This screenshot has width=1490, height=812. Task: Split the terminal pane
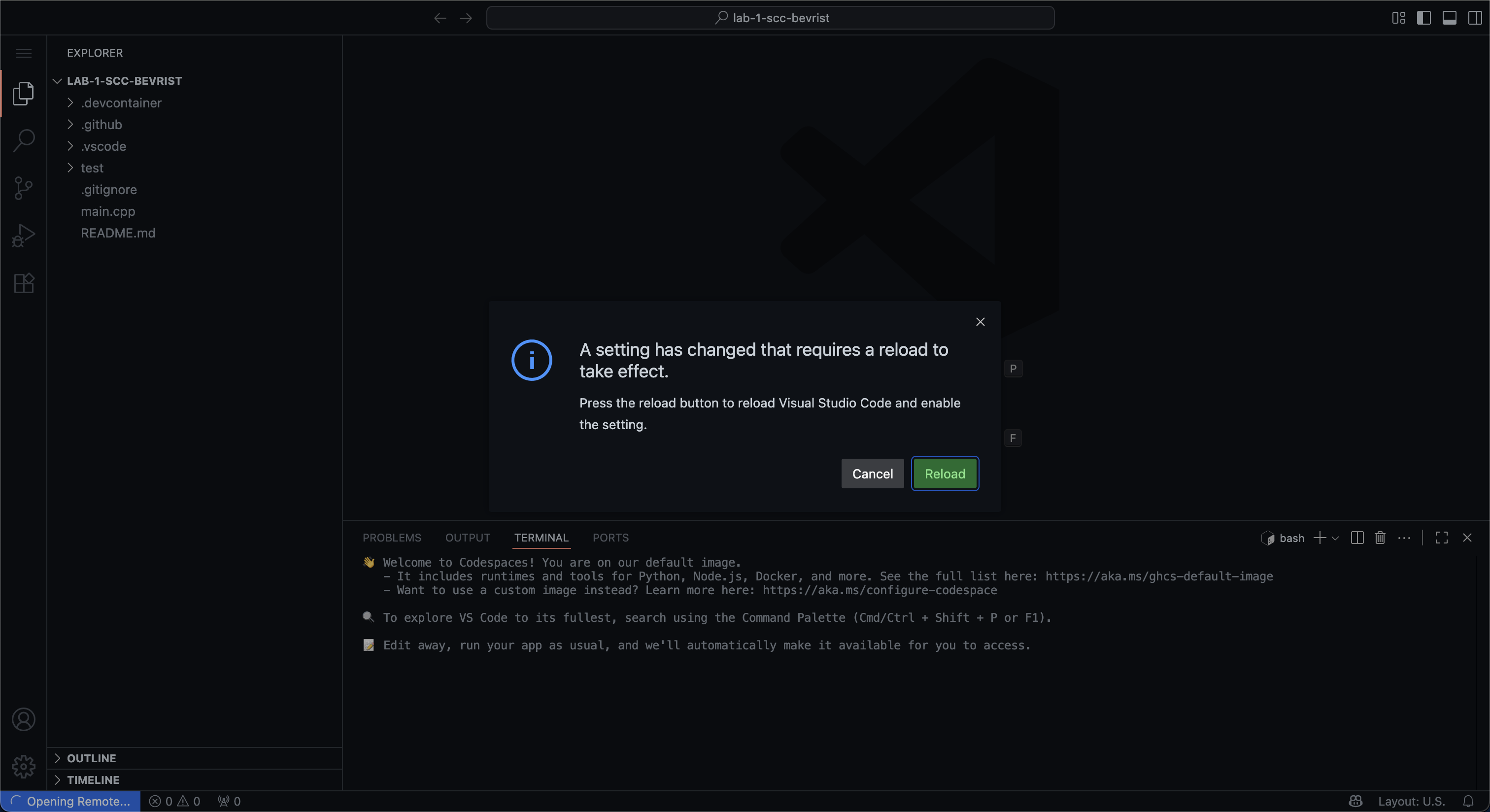1357,538
